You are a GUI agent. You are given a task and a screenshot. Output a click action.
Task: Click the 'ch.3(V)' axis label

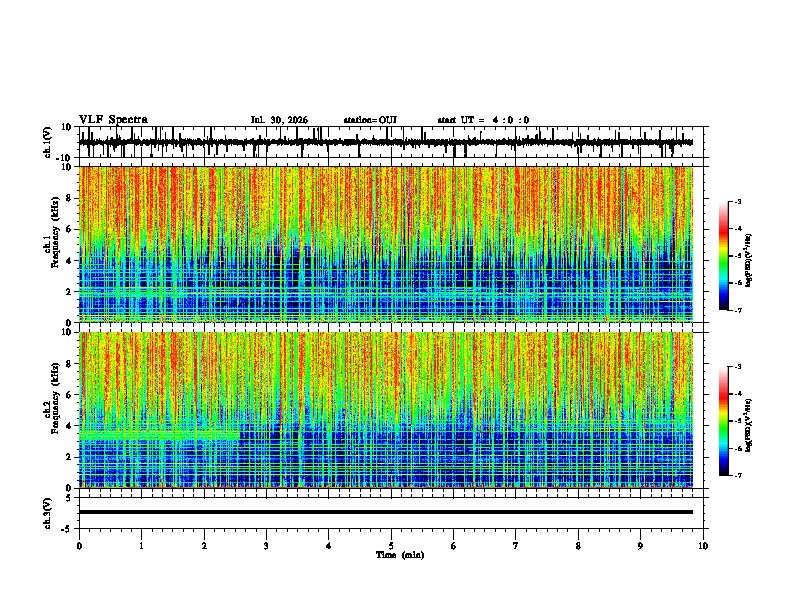coord(48,514)
